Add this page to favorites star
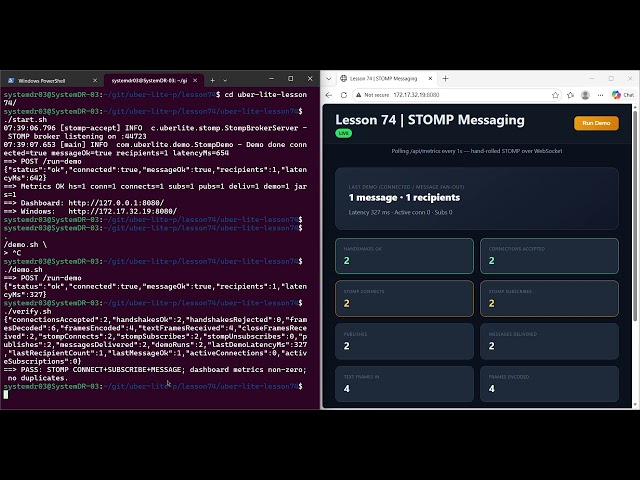Image resolution: width=640 pixels, height=480 pixels. (x=555, y=95)
